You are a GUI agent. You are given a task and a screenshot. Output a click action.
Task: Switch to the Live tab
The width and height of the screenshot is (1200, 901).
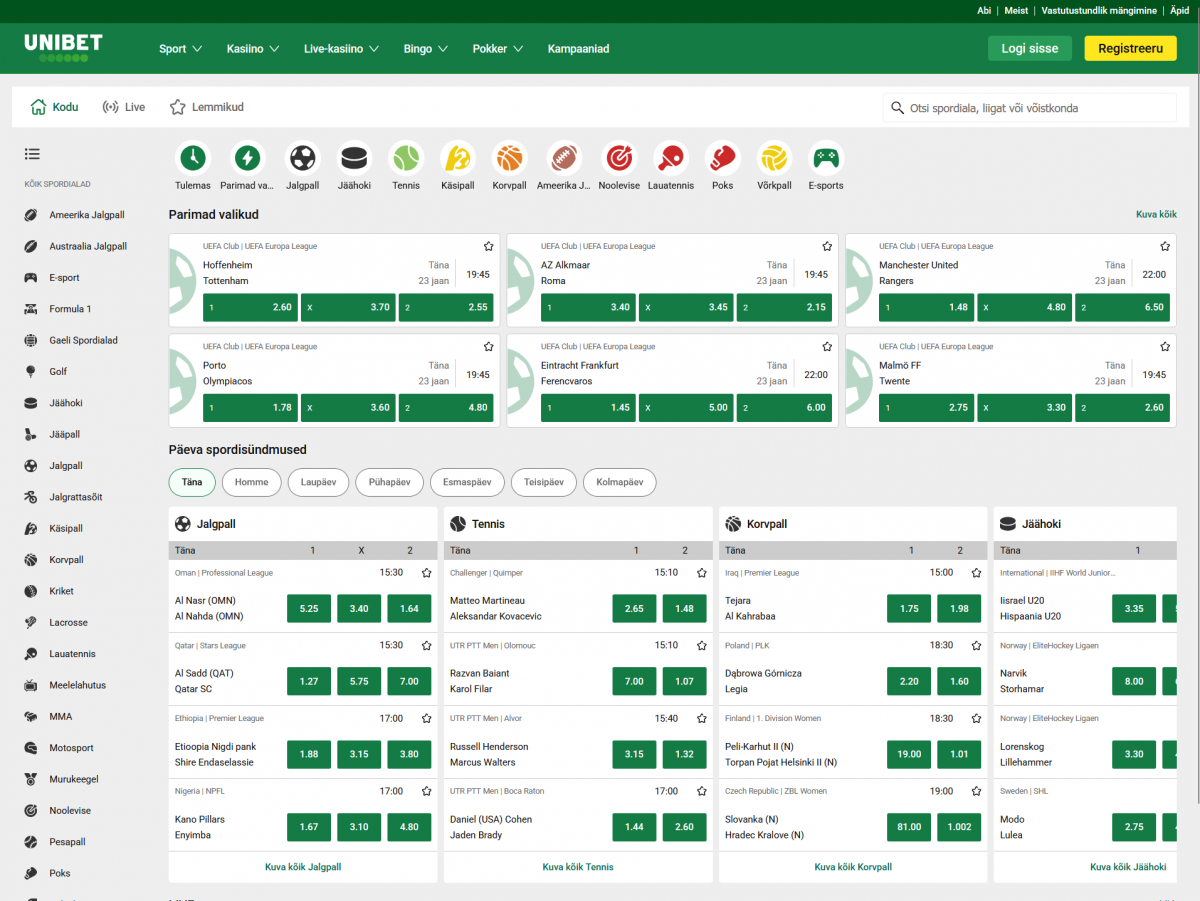click(124, 107)
